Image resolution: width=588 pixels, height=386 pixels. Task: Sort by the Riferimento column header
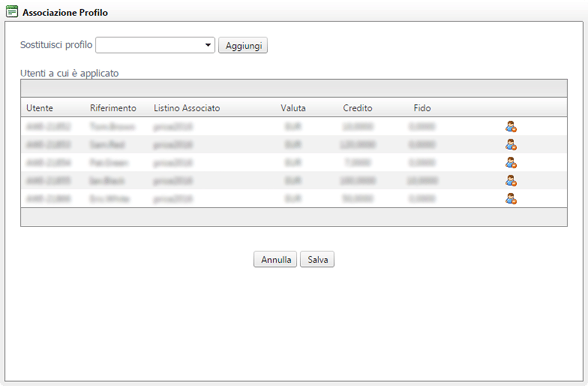click(113, 108)
